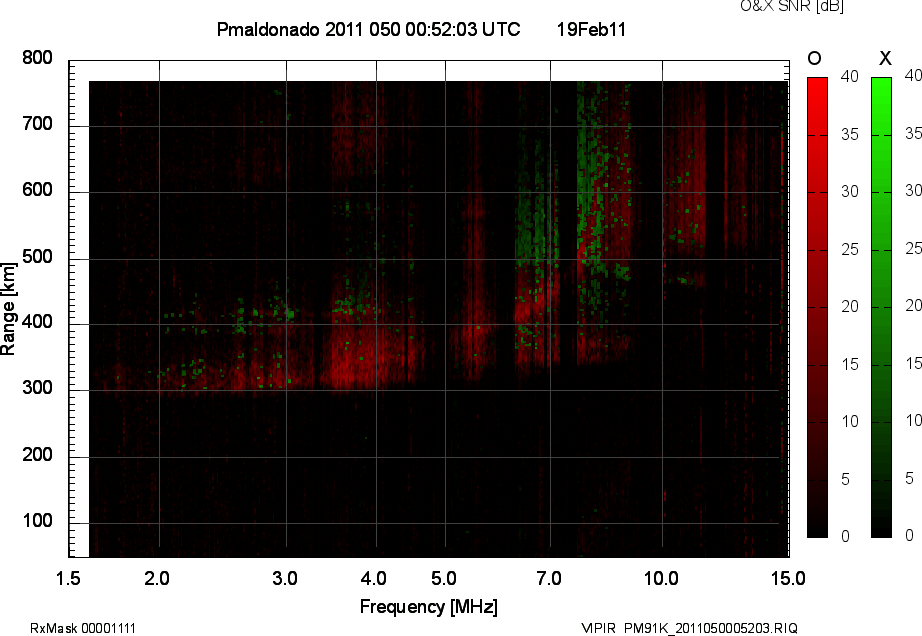This screenshot has height=636, width=922.
Task: Click the 35 dB tick of O scale
Action: [850, 135]
